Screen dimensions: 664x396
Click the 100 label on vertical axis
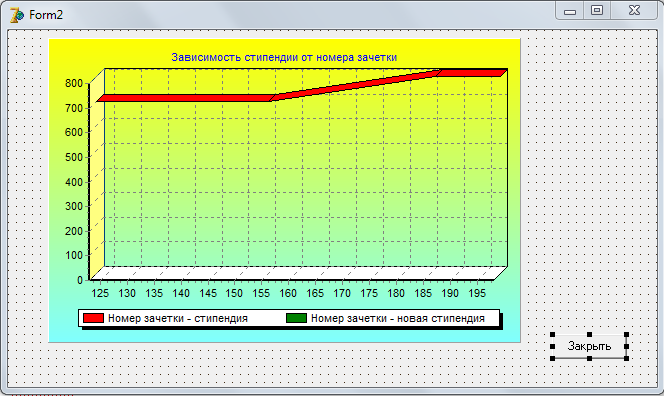click(74, 255)
